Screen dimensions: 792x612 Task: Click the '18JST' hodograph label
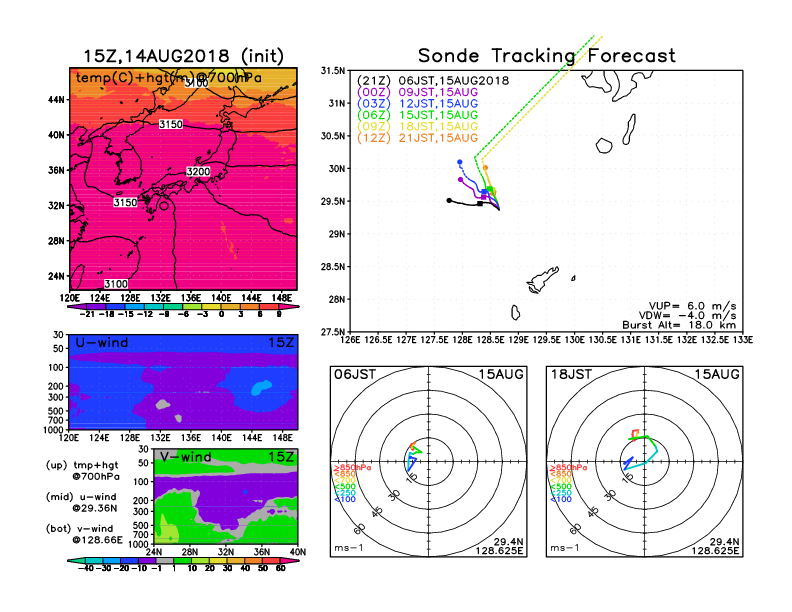coord(571,375)
